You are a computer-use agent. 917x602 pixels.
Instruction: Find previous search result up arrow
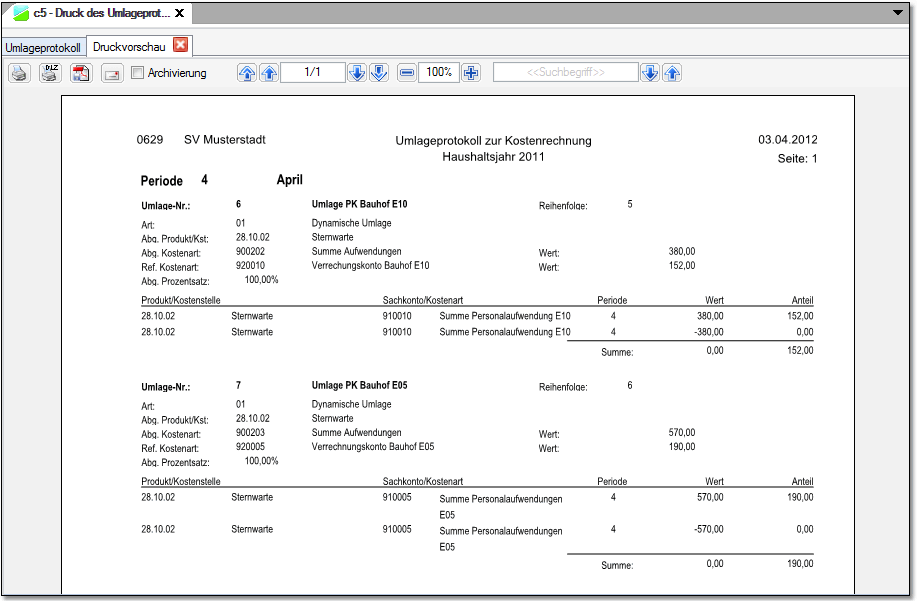tap(673, 73)
